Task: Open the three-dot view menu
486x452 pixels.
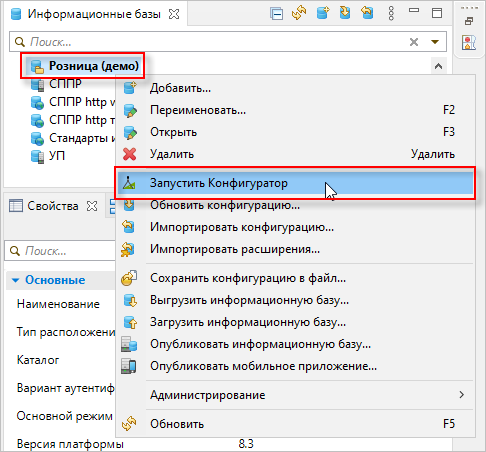Action: tap(391, 13)
